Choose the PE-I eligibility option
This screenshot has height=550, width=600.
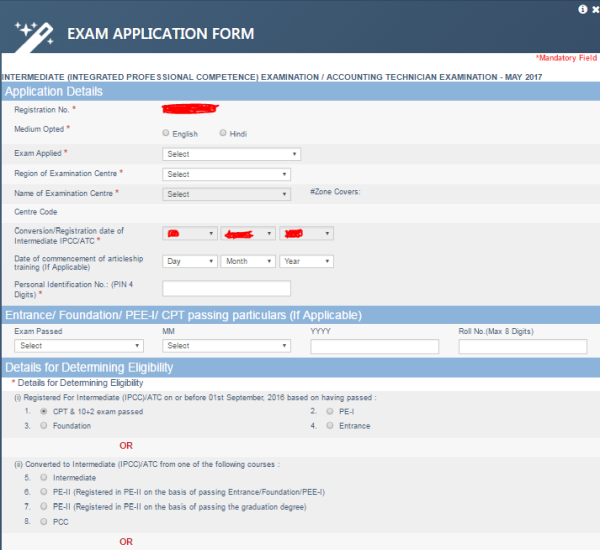(330, 411)
